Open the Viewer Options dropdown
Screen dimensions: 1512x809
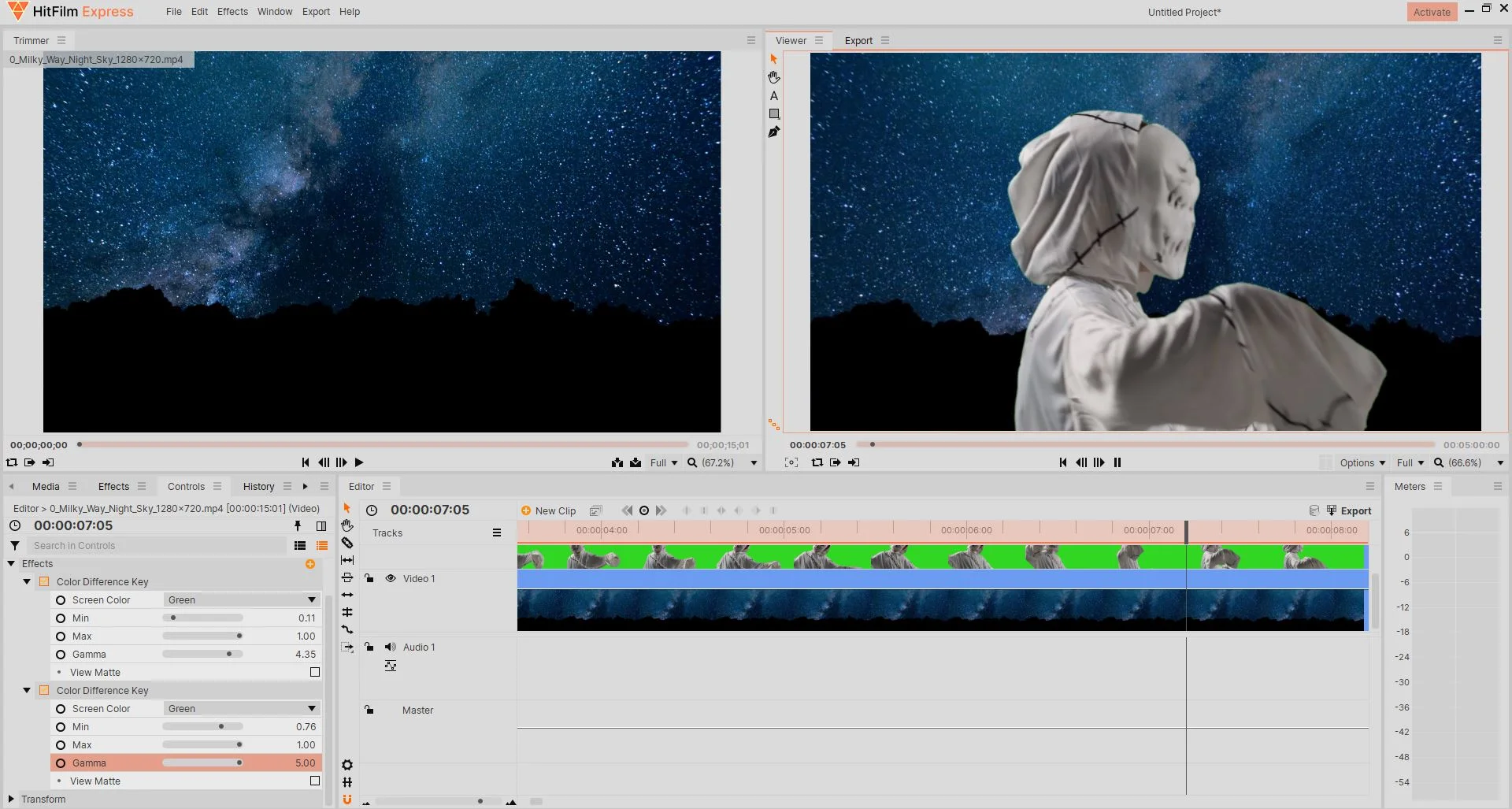(1362, 463)
